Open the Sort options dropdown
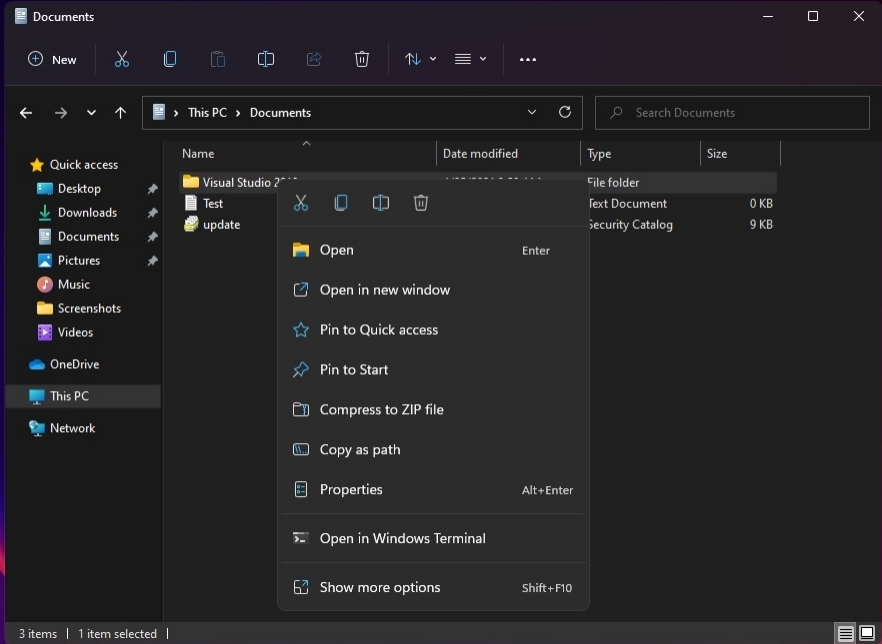The image size is (882, 644). [420, 59]
